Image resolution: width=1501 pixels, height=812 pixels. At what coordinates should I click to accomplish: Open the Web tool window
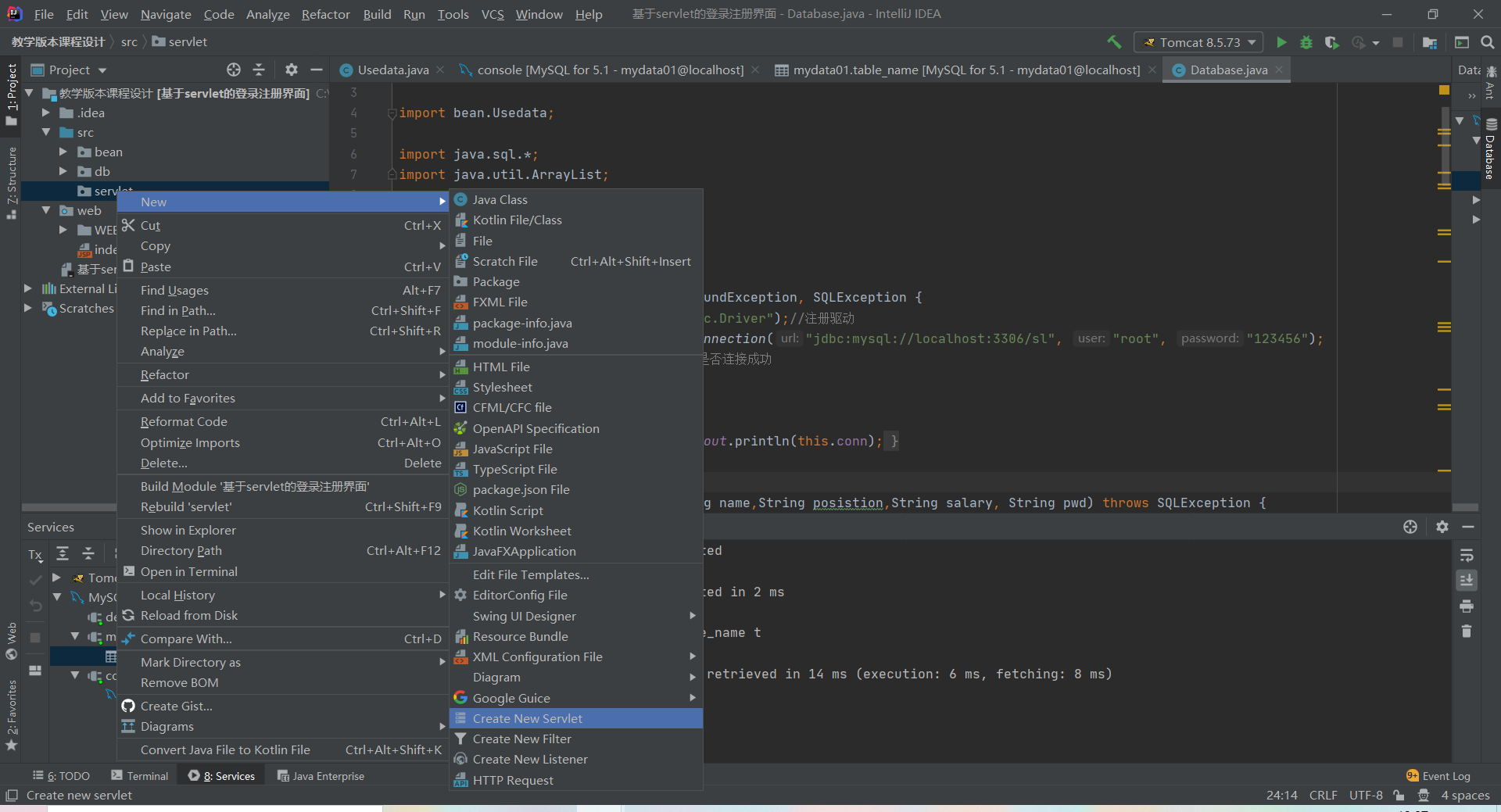12,641
